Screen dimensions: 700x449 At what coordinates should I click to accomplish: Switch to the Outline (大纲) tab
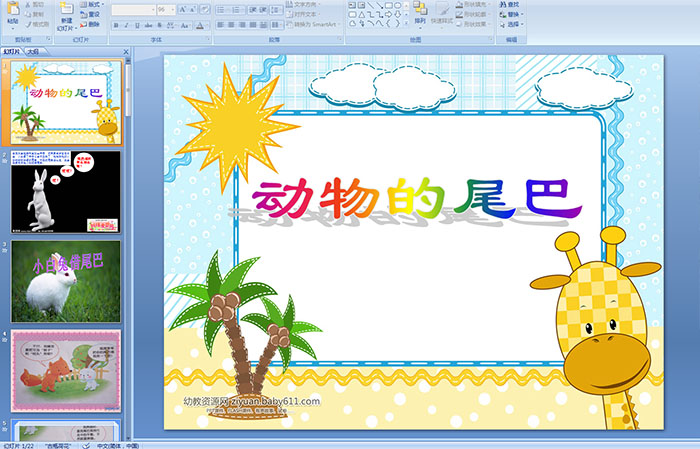tap(34, 50)
